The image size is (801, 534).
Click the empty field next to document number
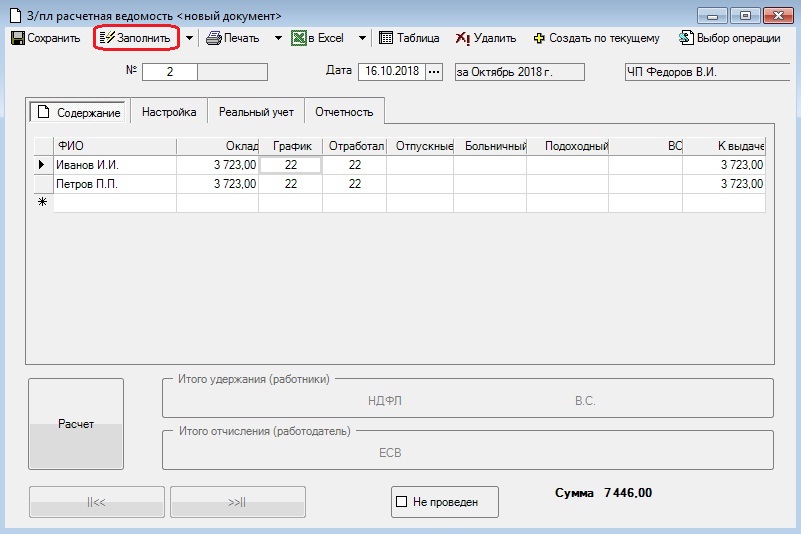232,72
